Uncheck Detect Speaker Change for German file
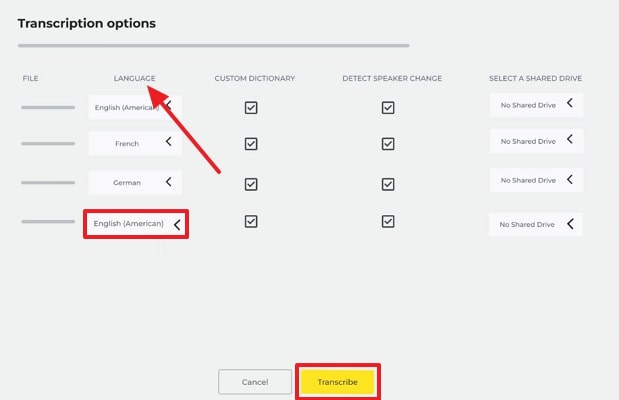The height and width of the screenshot is (400, 619). click(389, 184)
